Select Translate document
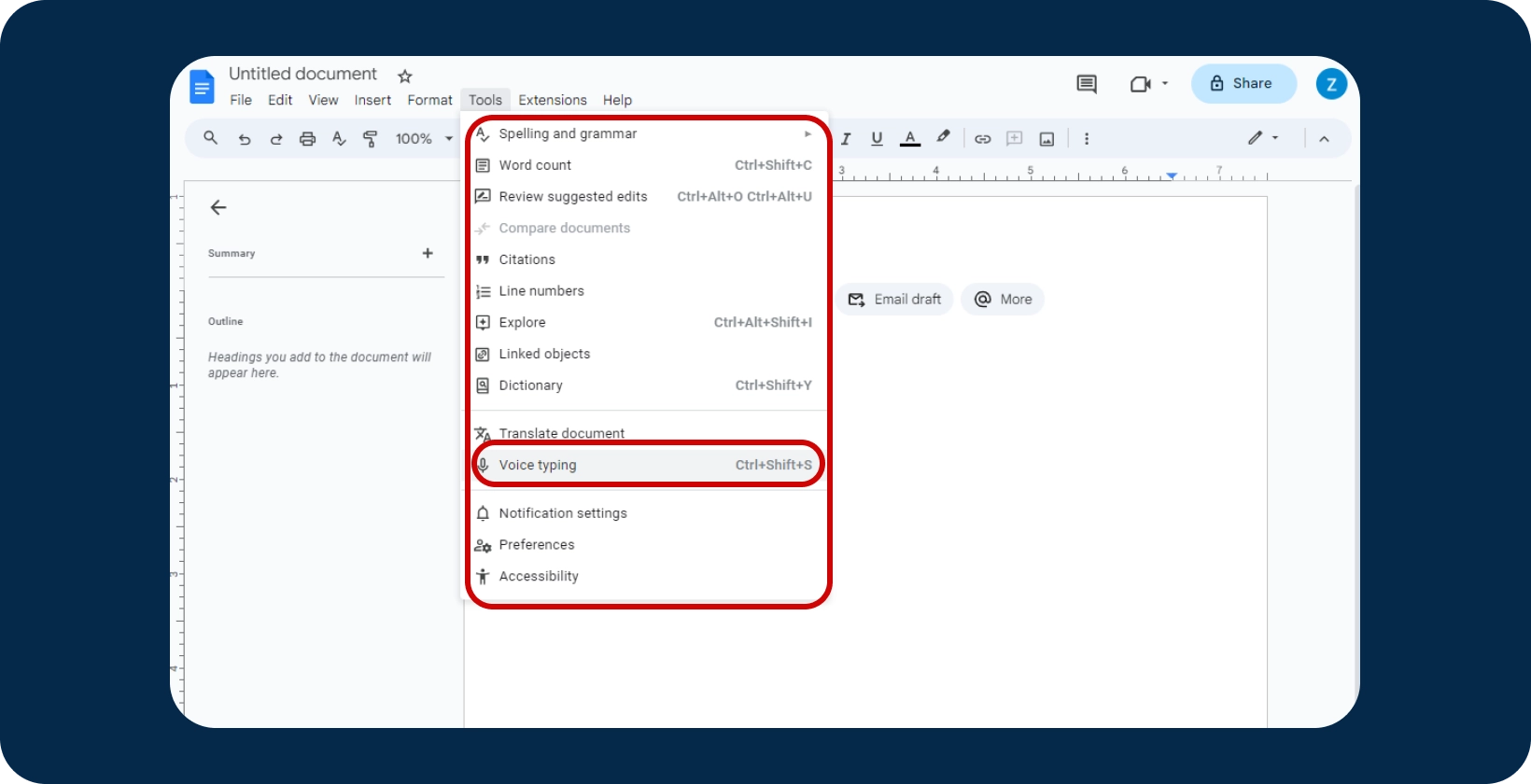Image resolution: width=1531 pixels, height=784 pixels. 645,433
